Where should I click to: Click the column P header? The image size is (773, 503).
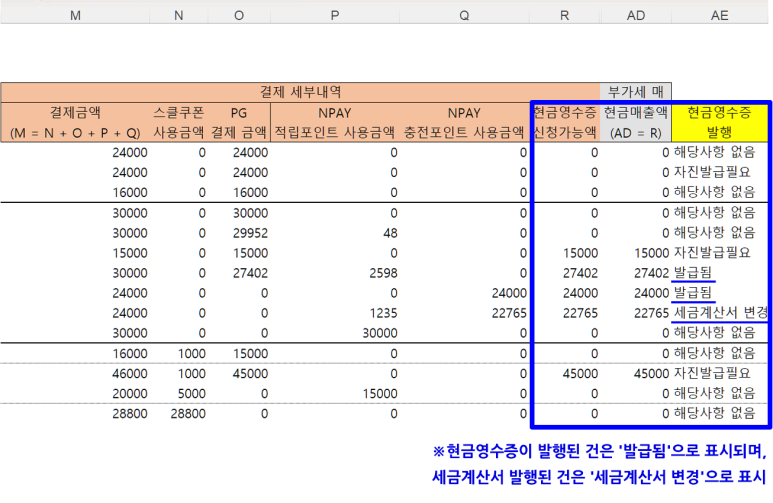pos(334,15)
